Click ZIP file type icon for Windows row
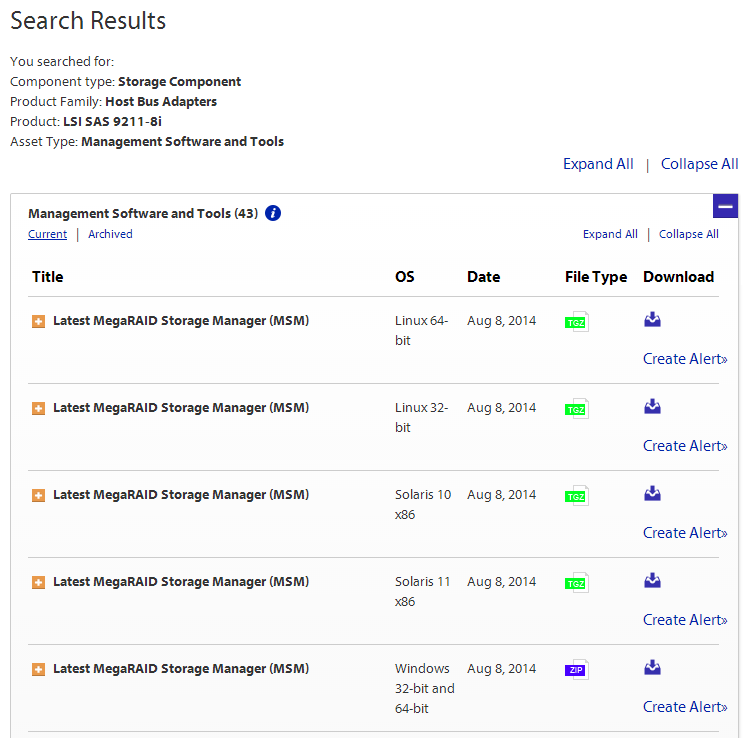 click(x=577, y=670)
